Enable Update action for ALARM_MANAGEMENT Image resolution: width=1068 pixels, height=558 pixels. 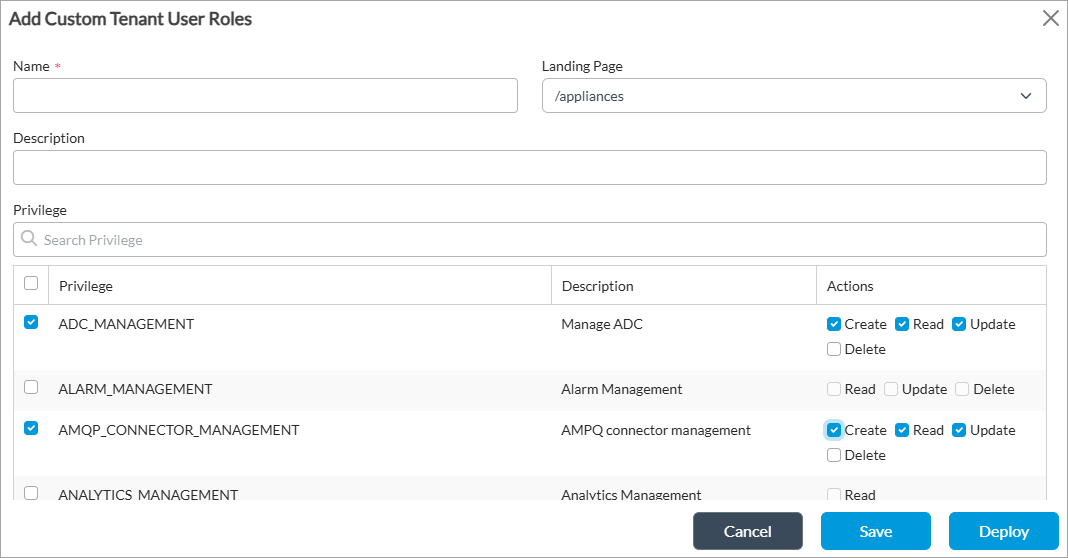click(891, 389)
